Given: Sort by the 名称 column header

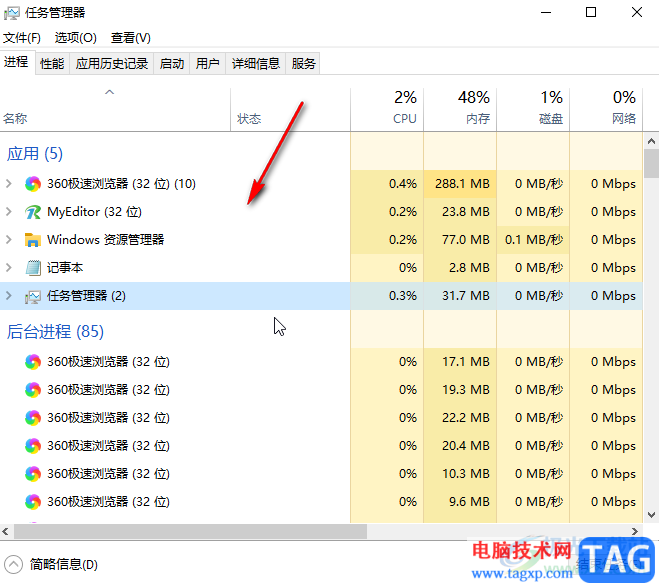Looking at the screenshot, I should 115,109.
